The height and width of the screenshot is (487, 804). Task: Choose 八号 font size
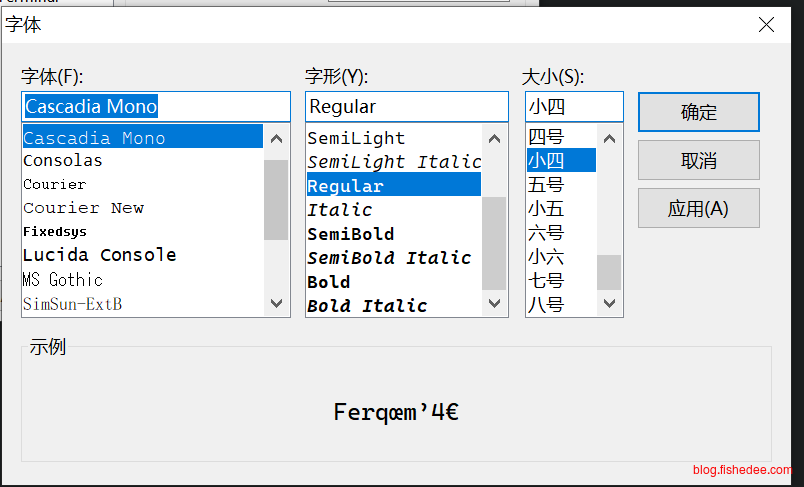point(546,304)
